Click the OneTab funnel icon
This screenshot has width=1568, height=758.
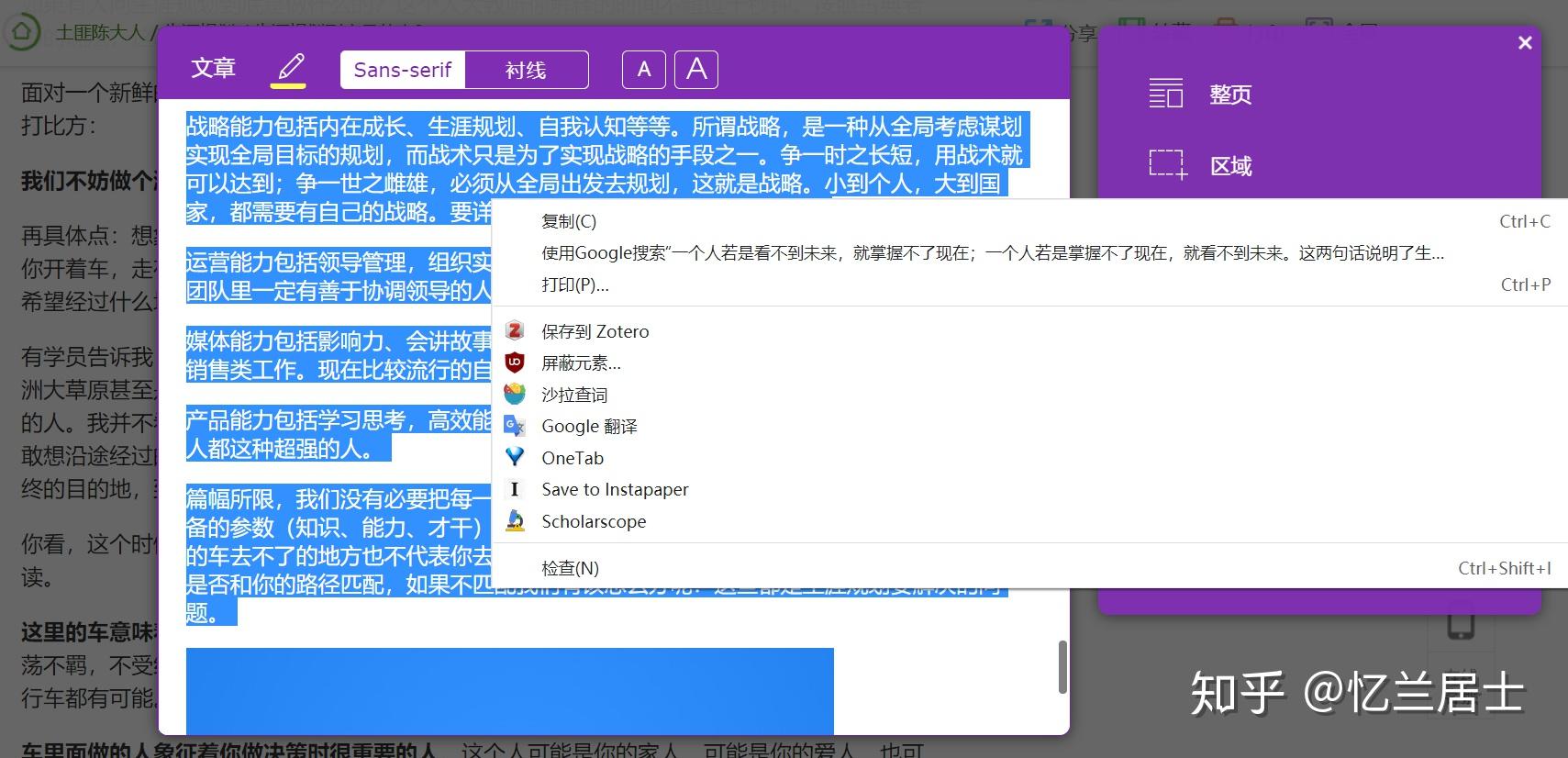tap(515, 457)
